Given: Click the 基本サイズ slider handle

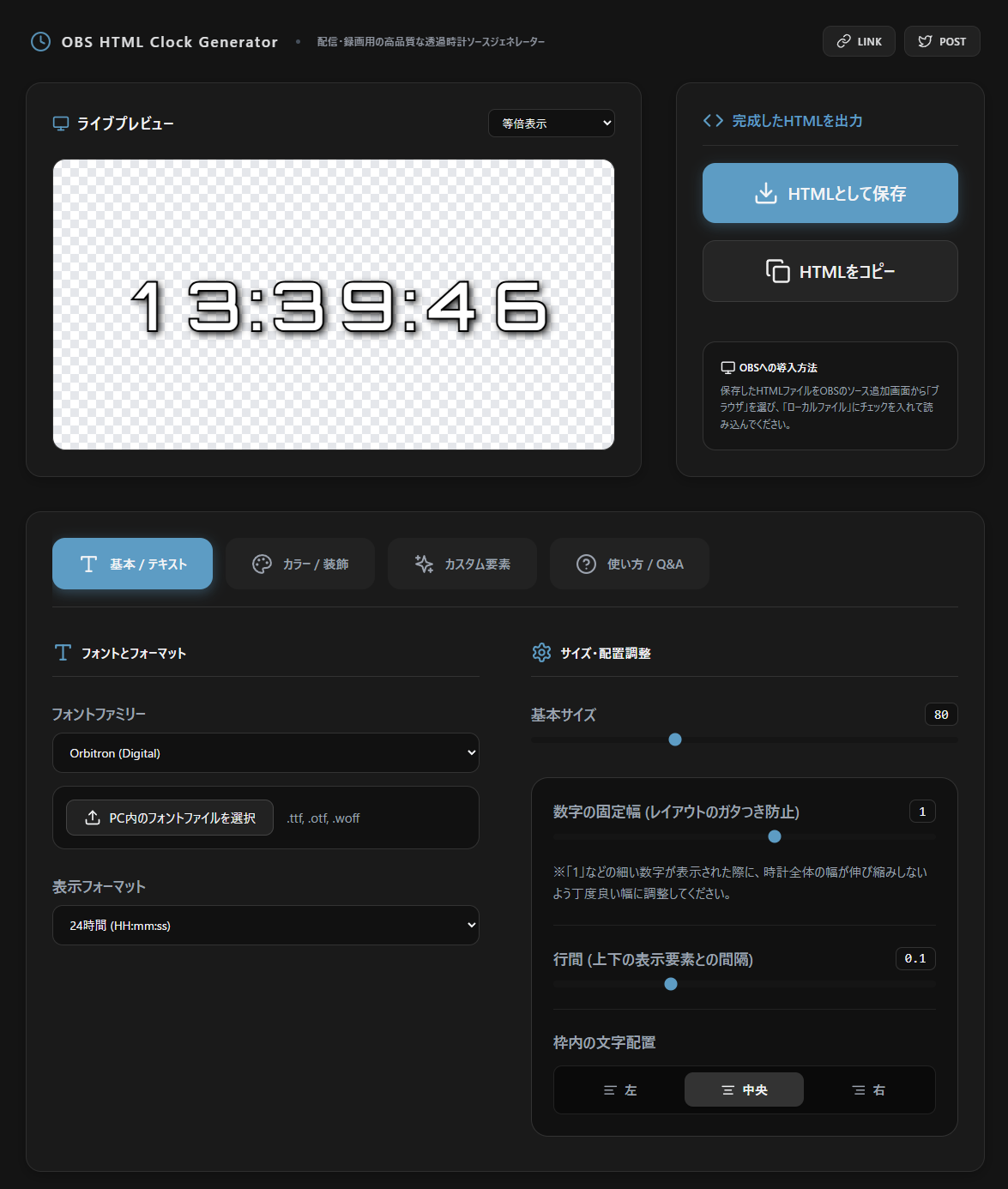Looking at the screenshot, I should [675, 739].
